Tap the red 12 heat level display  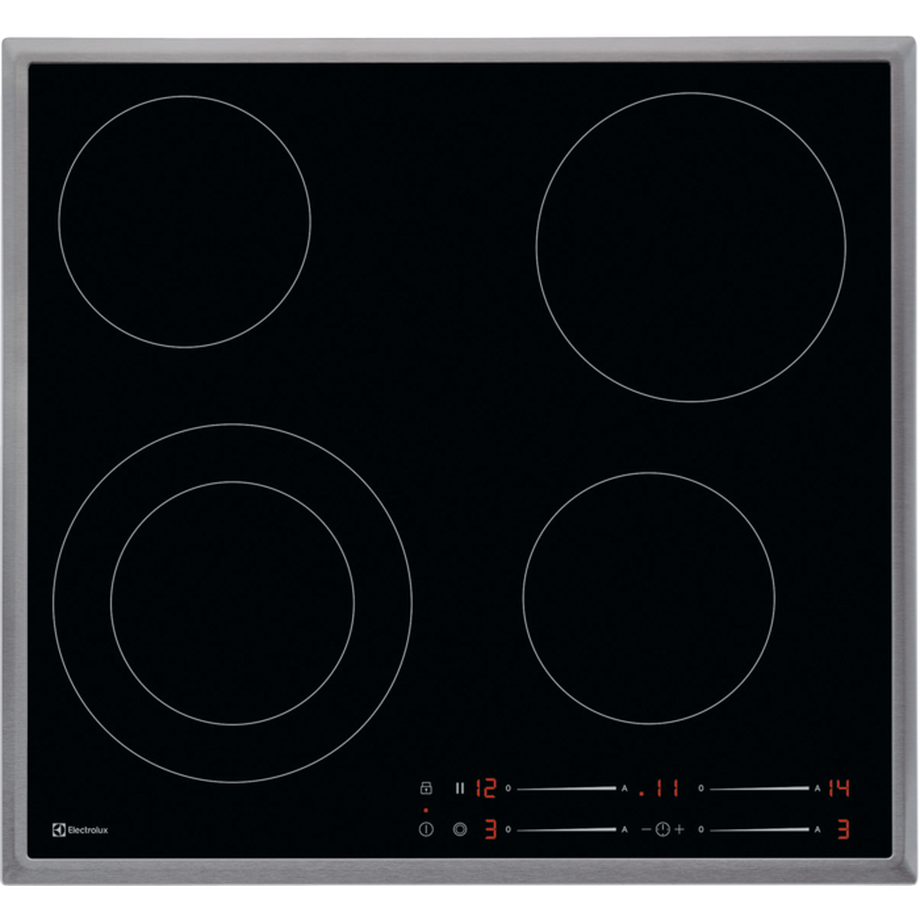tap(485, 788)
